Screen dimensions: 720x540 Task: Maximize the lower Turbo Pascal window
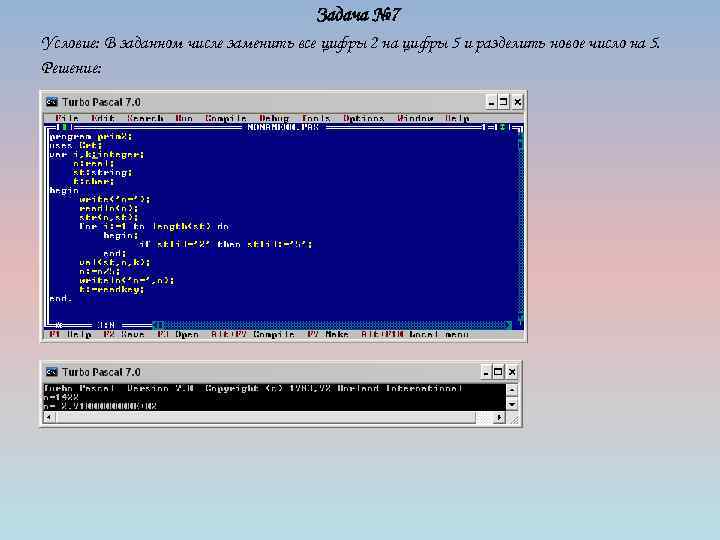pyautogui.click(x=498, y=372)
